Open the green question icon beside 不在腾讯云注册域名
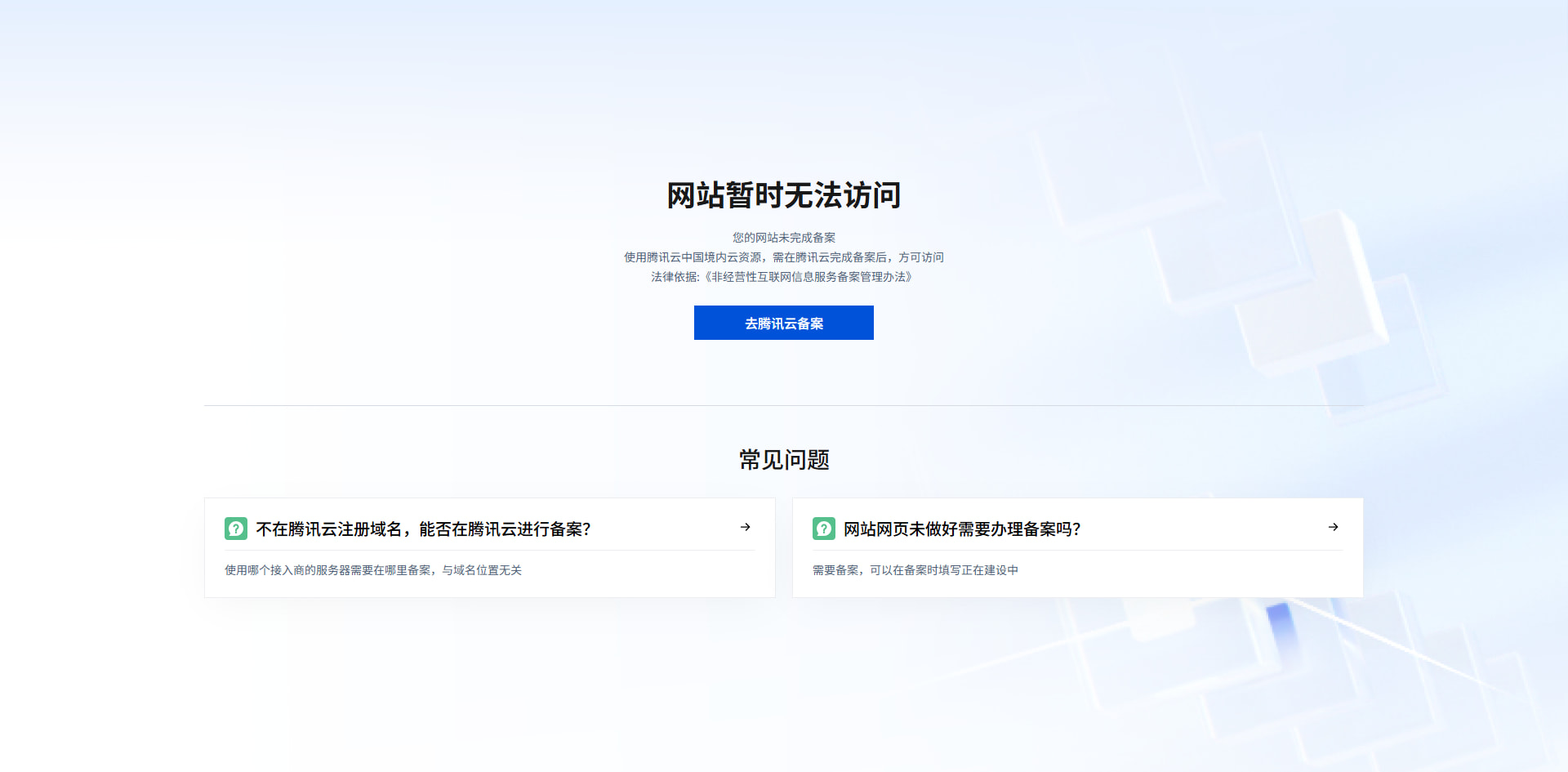This screenshot has width=1568, height=772. click(236, 529)
